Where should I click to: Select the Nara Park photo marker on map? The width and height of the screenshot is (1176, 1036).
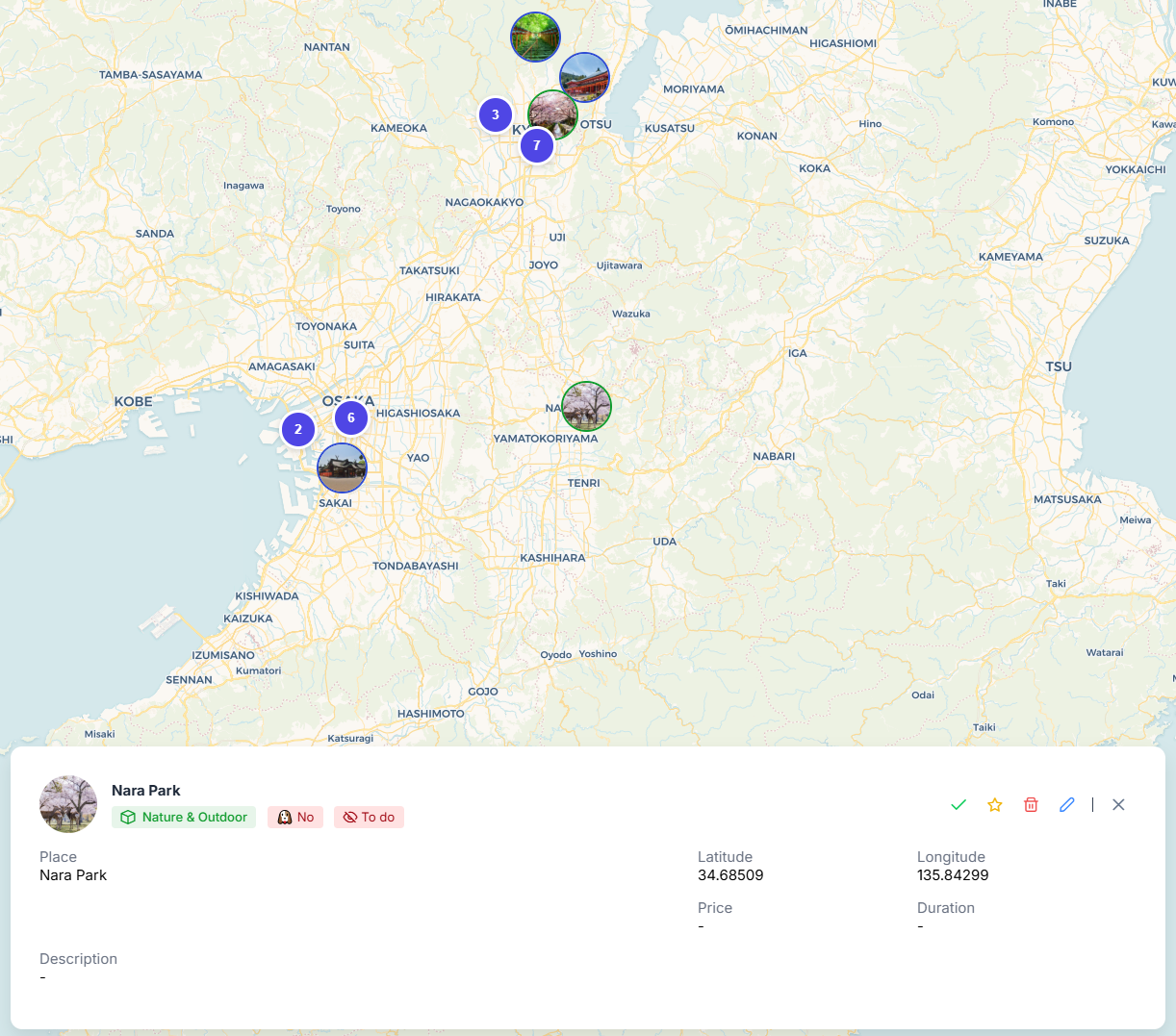pyautogui.click(x=586, y=406)
